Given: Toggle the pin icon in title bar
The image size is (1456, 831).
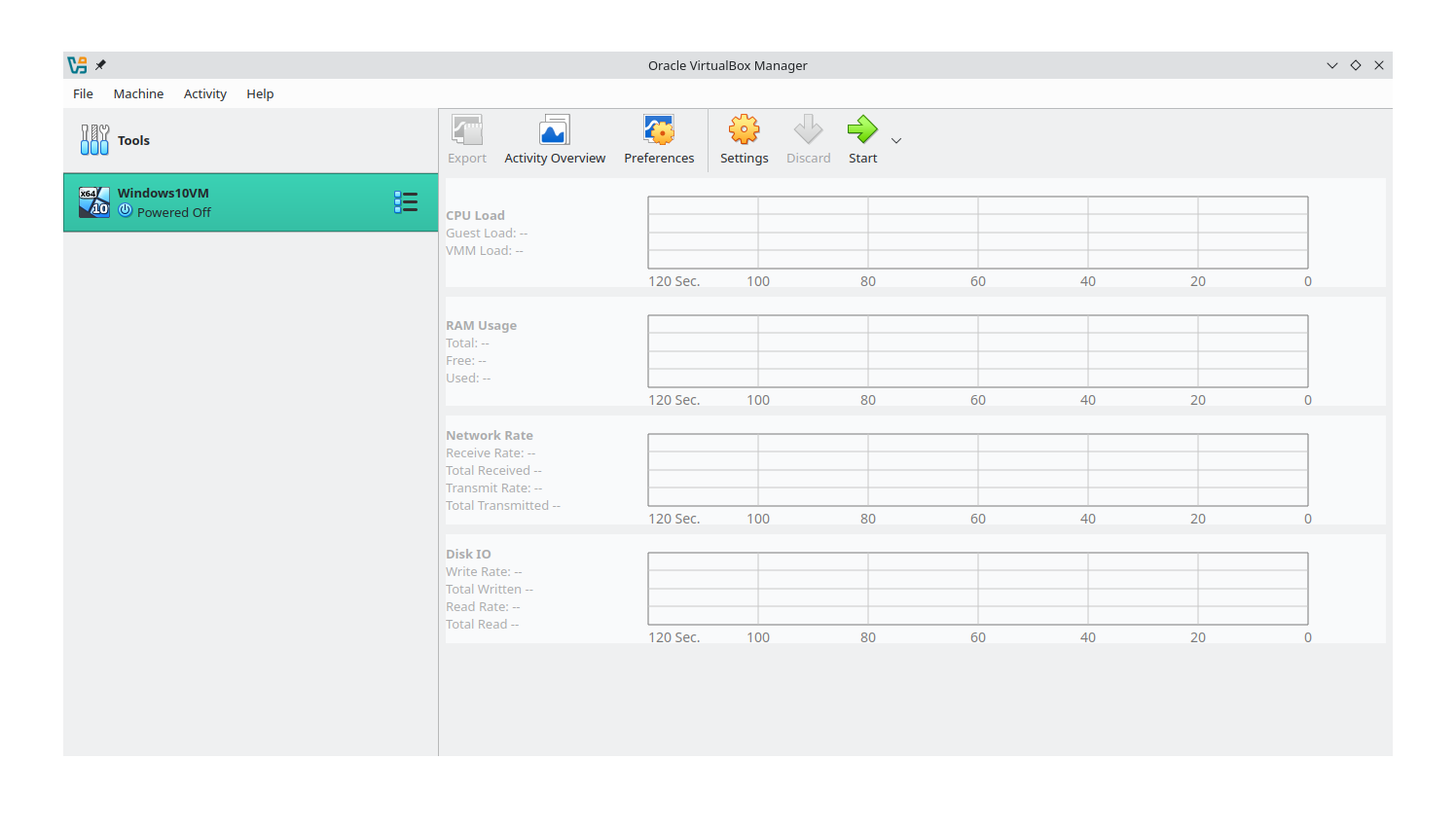Looking at the screenshot, I should coord(100,65).
